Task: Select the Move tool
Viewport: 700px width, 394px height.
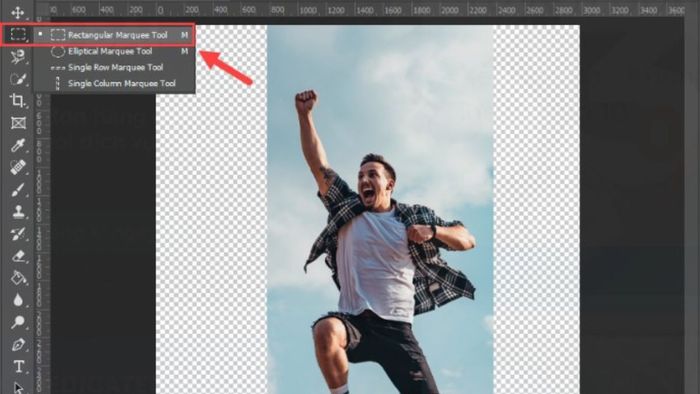Action: click(x=18, y=12)
